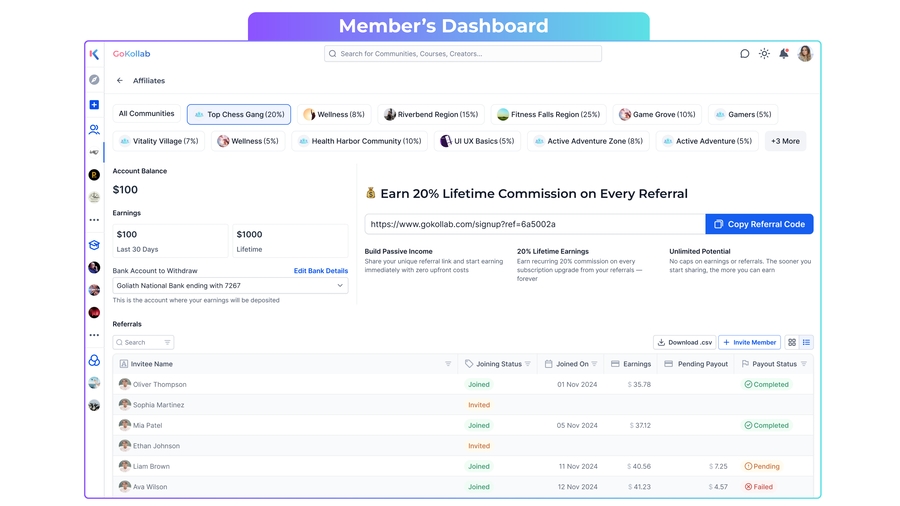Click the blue plus icon in sidebar
The image size is (900, 506).
(94, 105)
